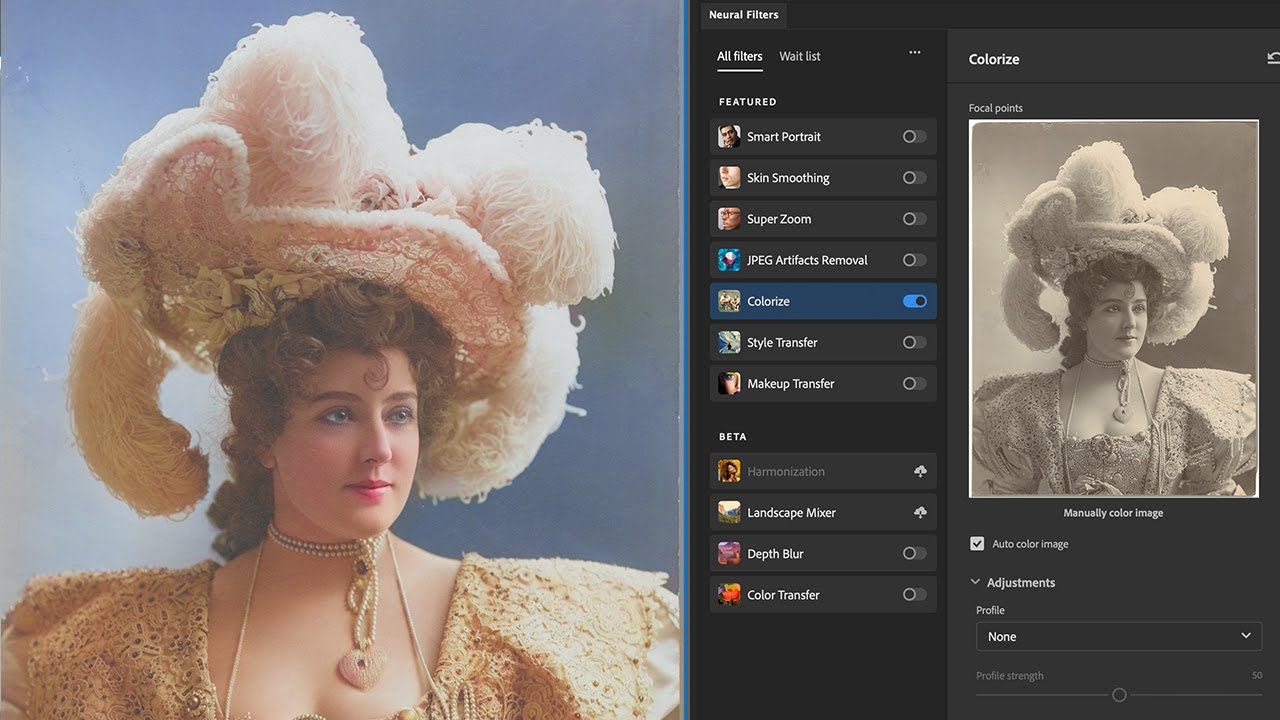Enable the Smart Portrait toggle
The image size is (1280, 720).
coord(914,136)
